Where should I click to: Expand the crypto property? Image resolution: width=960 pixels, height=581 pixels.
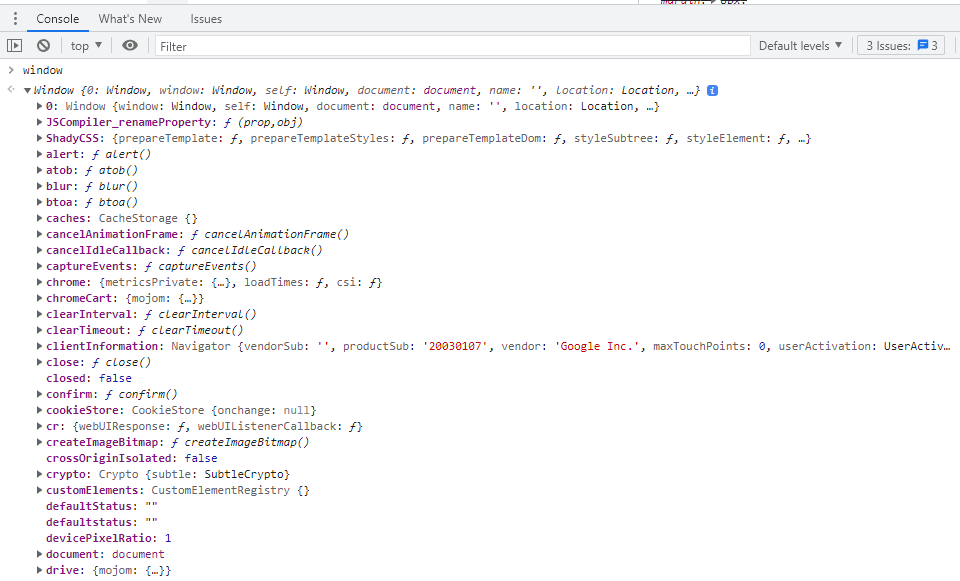point(37,474)
